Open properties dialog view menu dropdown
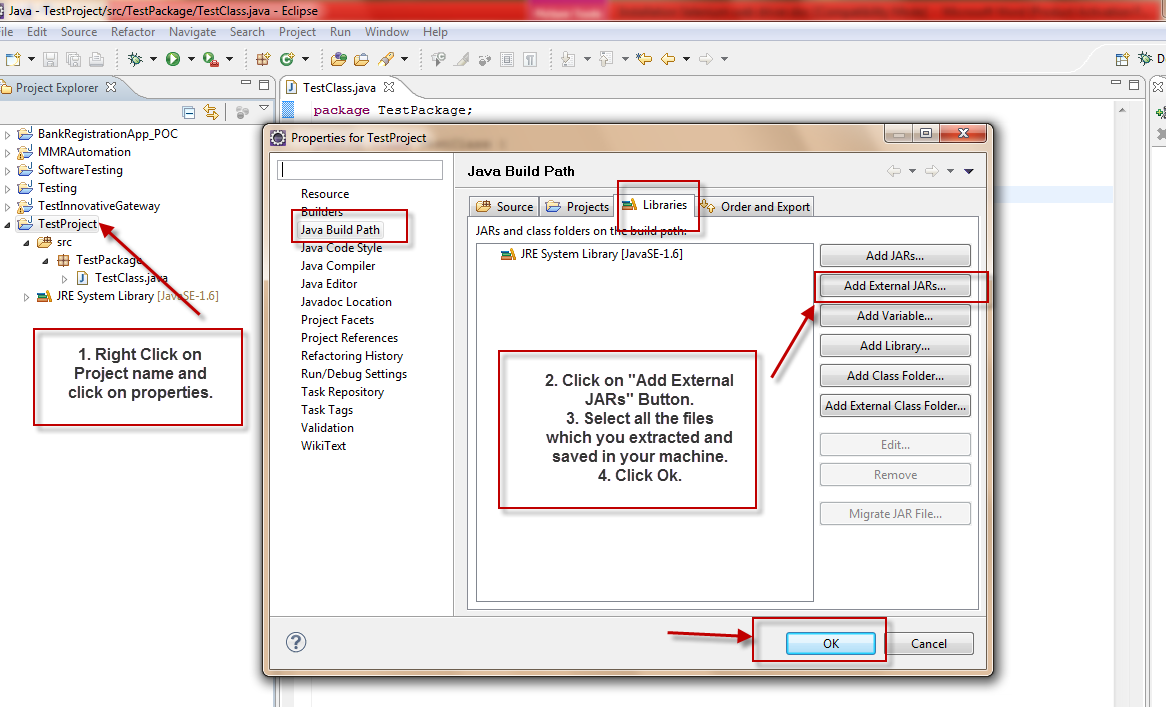The height and width of the screenshot is (707, 1166). tap(969, 171)
